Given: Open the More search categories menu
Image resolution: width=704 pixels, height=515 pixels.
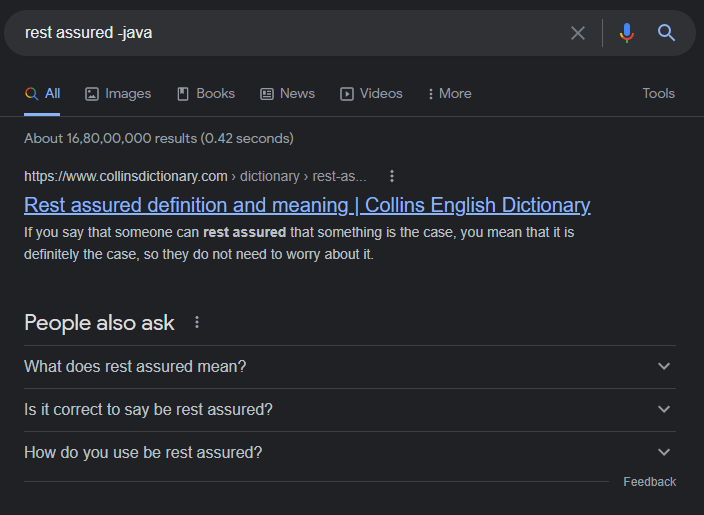Looking at the screenshot, I should point(449,94).
